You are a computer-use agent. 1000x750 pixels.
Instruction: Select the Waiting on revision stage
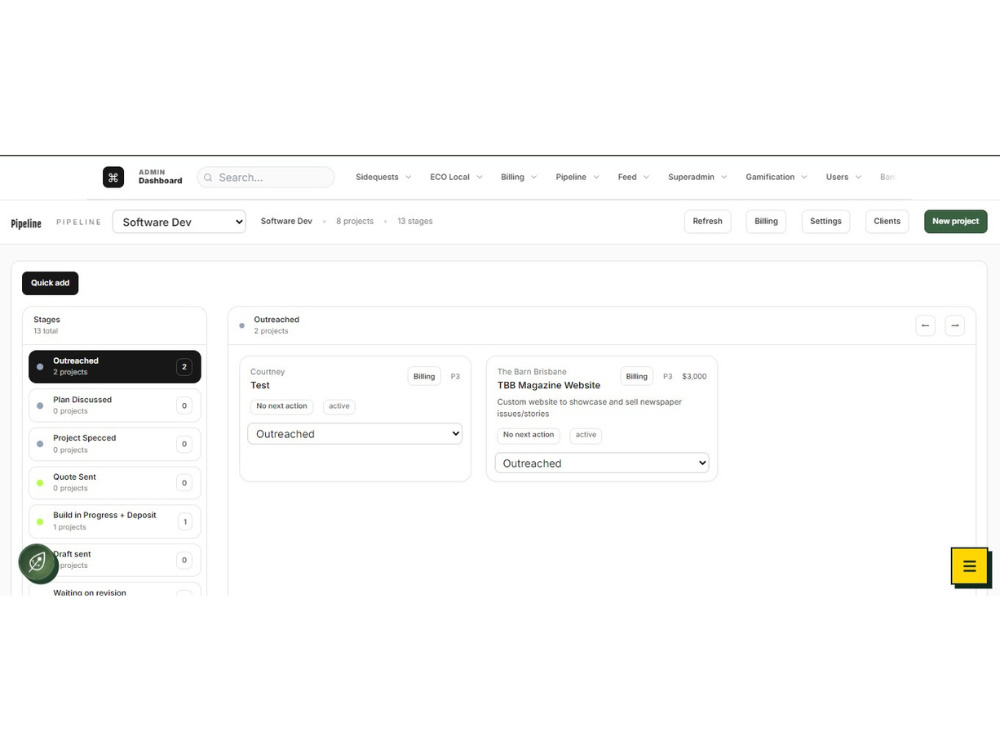115,591
